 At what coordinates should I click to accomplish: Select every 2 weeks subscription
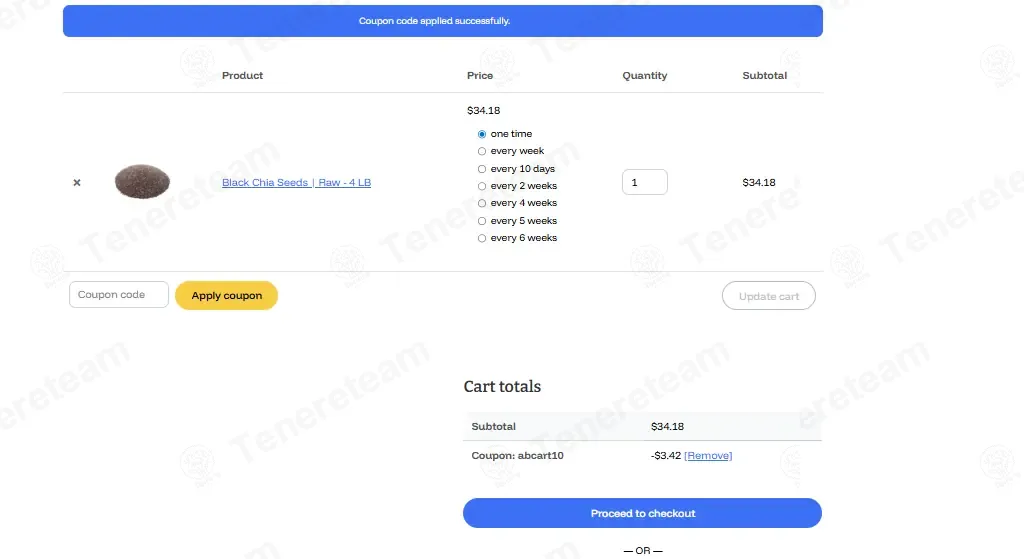[482, 186]
